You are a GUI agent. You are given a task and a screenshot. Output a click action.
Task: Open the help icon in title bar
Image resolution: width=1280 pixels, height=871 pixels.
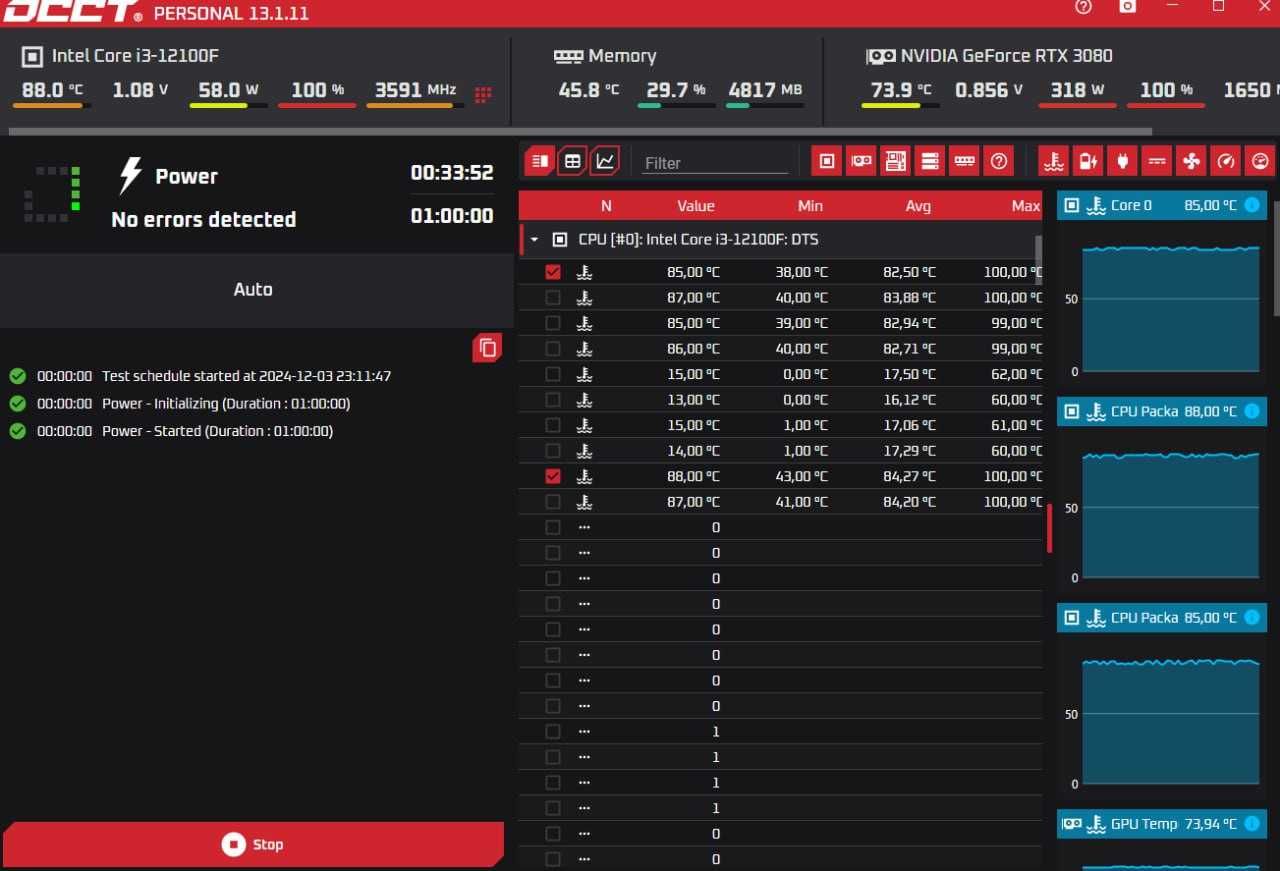(x=1083, y=6)
